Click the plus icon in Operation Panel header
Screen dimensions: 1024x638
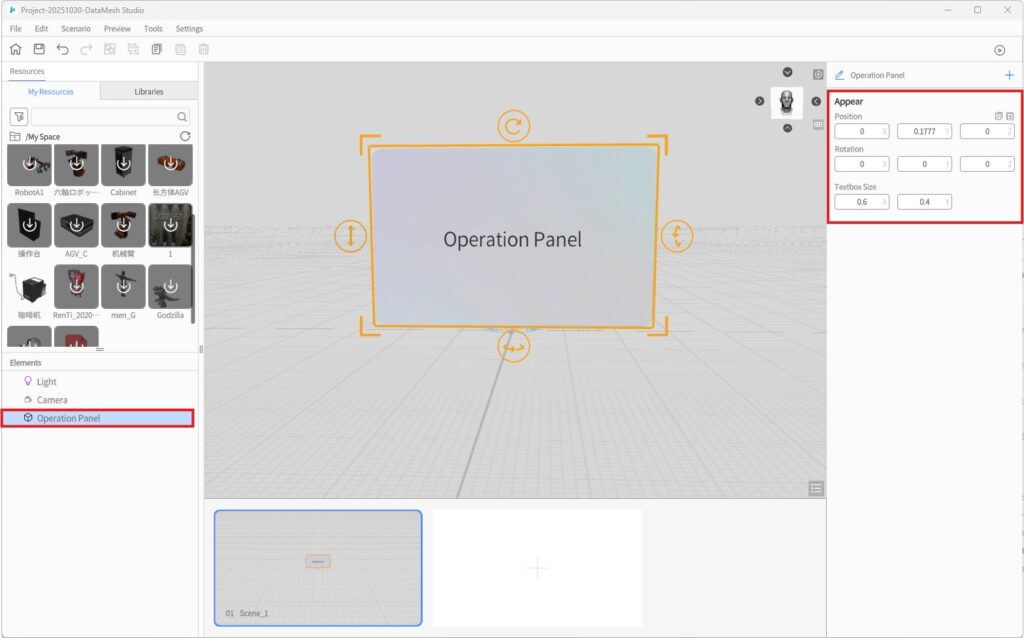click(1009, 75)
